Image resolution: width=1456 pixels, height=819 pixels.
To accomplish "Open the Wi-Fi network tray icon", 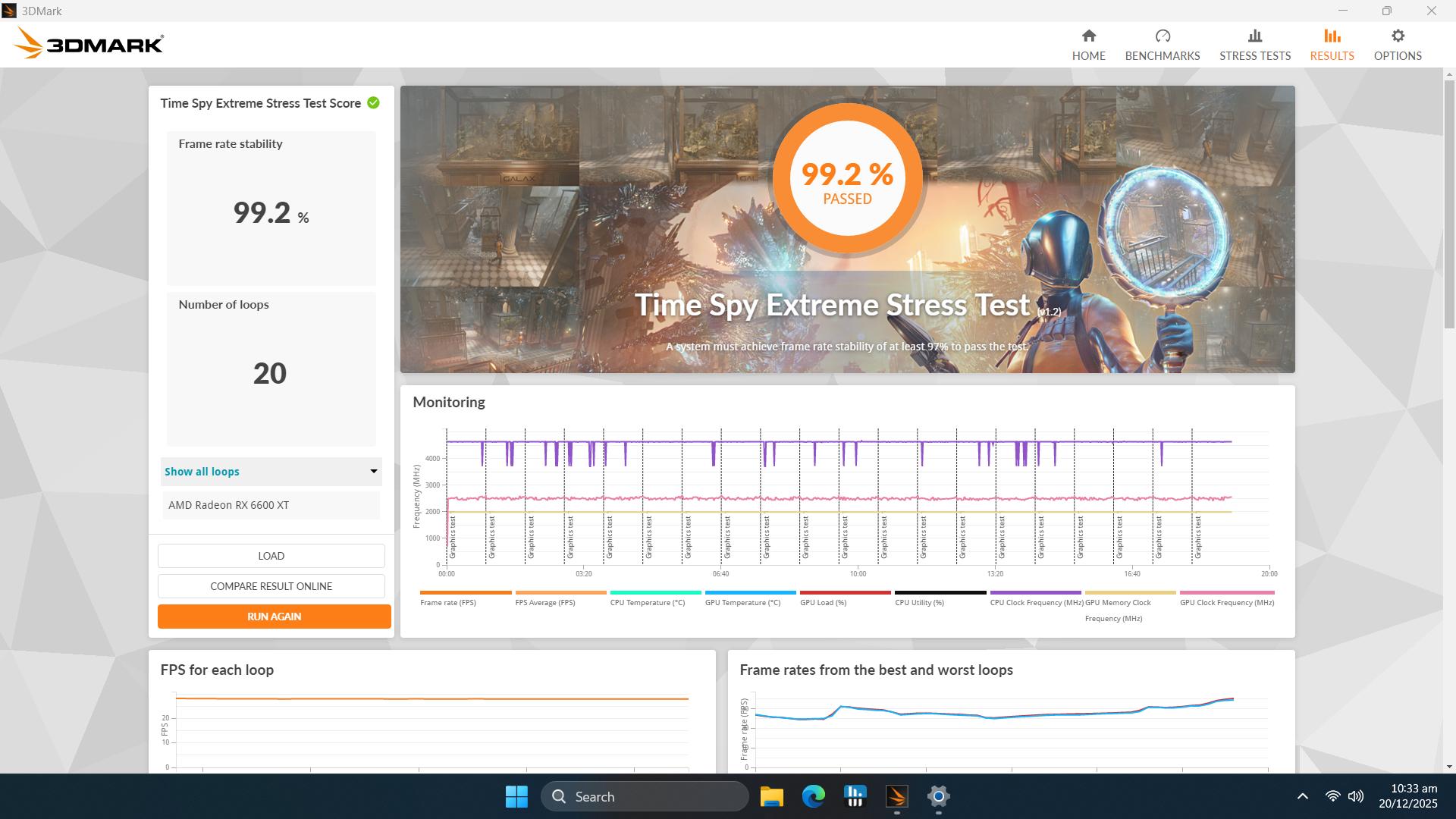I will click(x=1332, y=796).
